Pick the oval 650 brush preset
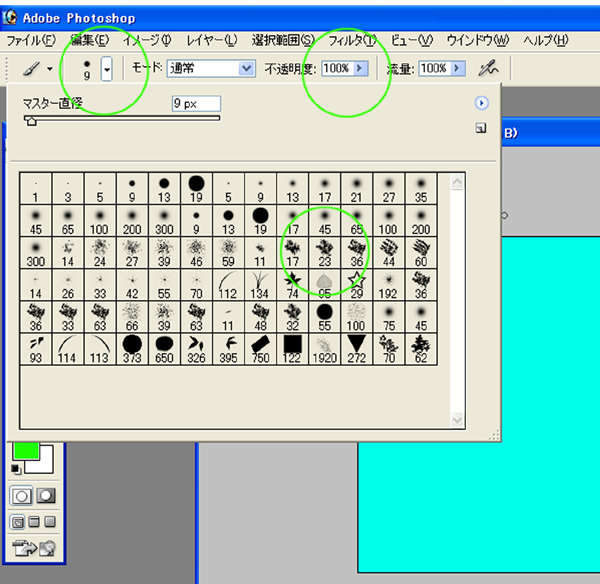 [x=164, y=349]
